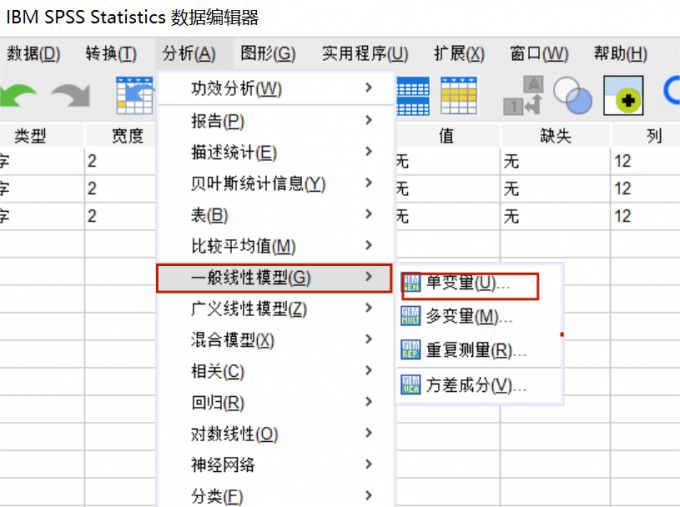Choose 贝叶斯统计信息(Y) menu entry
The image size is (680, 507).
276,183
